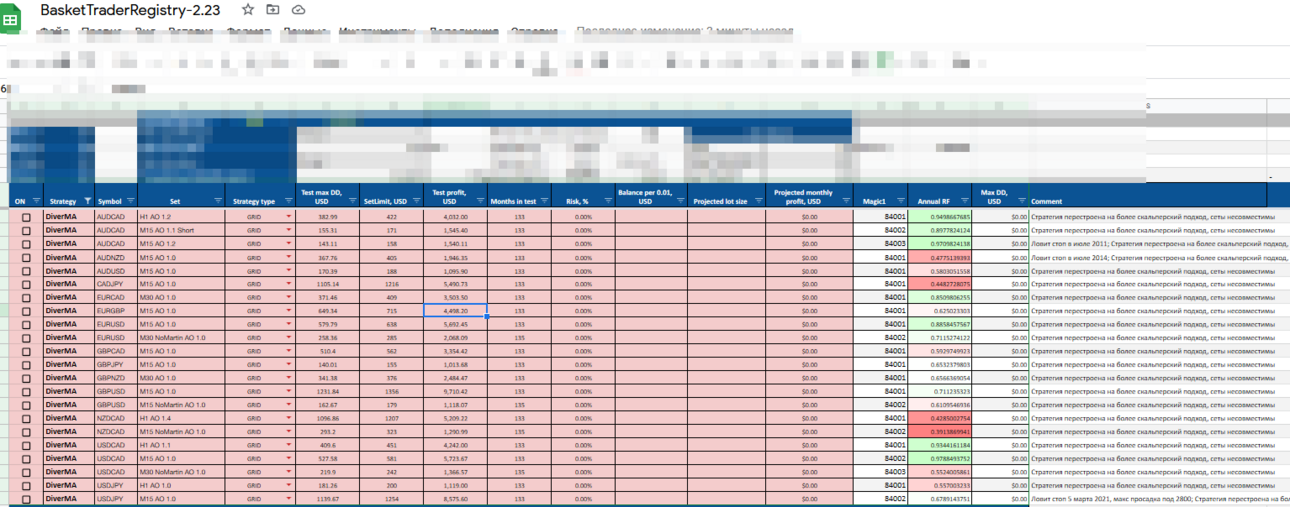Open the filter icon on ON column
This screenshot has width=1290, height=507.
[36, 201]
